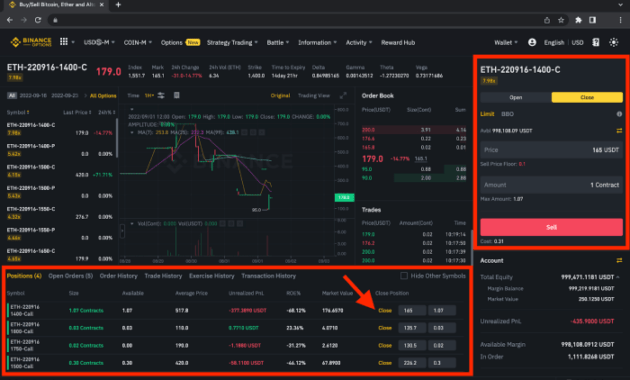Change language via English link
Screen dimensions: 630x380
(x=554, y=42)
